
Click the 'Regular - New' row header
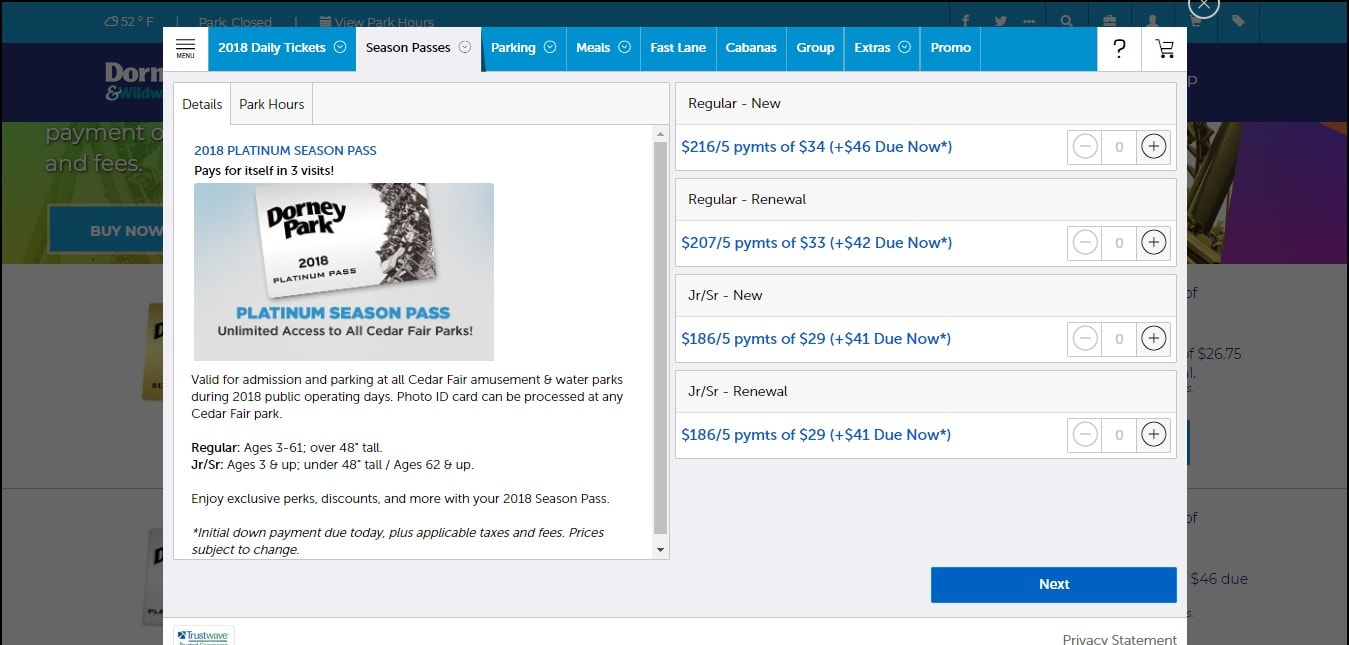pyautogui.click(x=926, y=104)
